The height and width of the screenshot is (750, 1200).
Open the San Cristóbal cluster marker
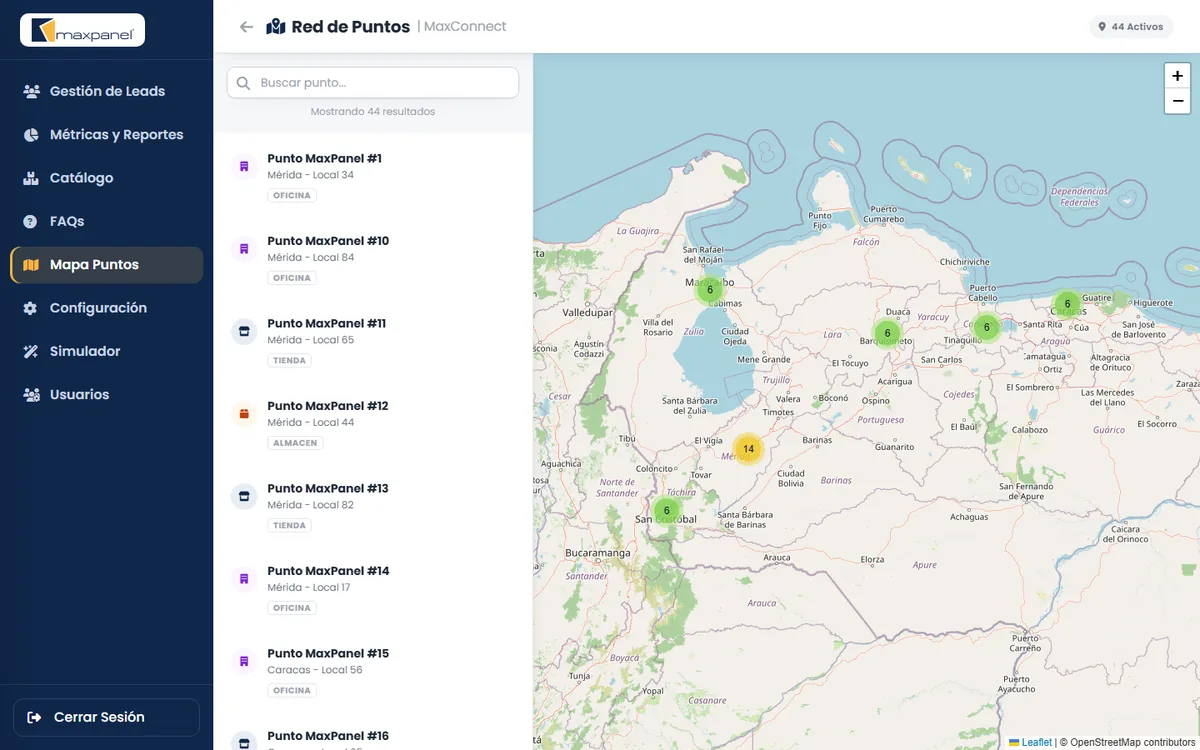coord(667,511)
